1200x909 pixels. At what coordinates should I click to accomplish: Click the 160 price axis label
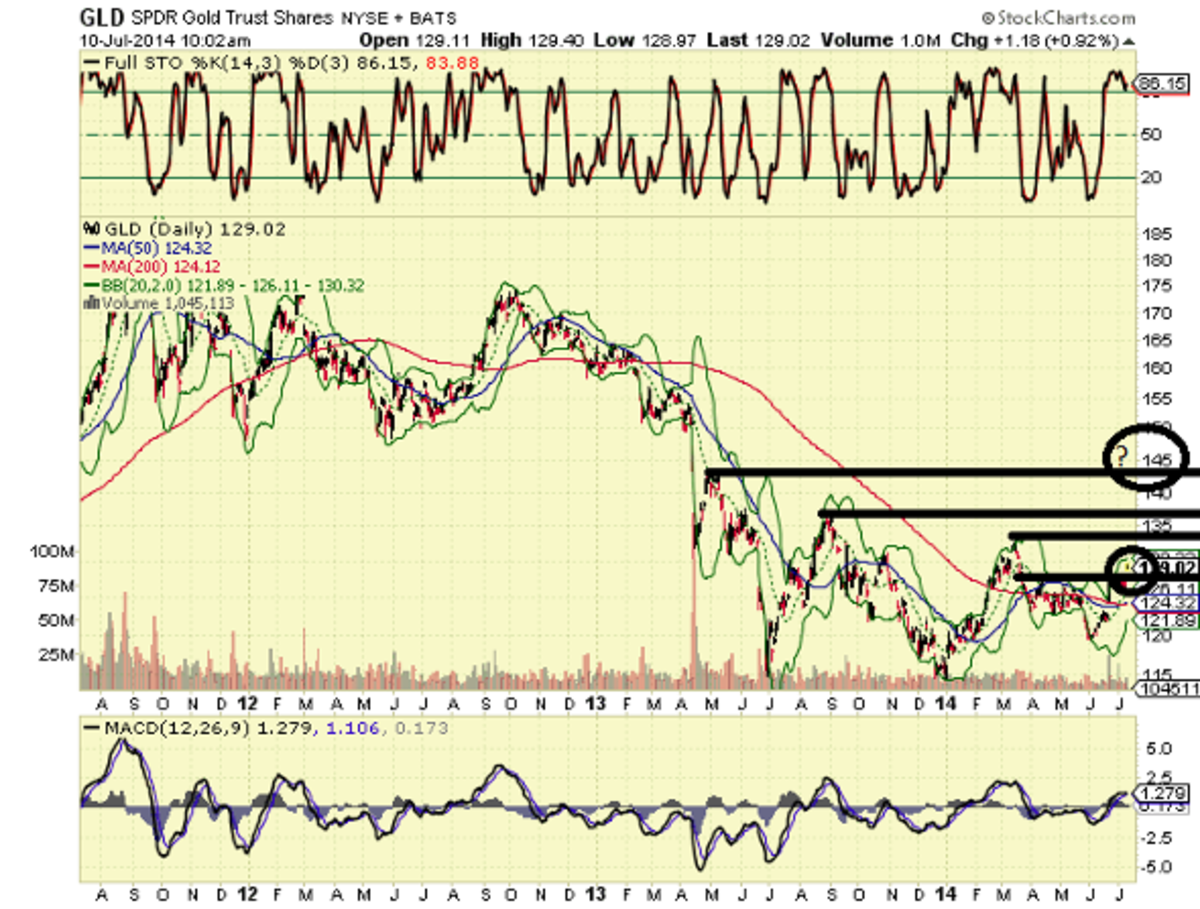[x=1157, y=367]
